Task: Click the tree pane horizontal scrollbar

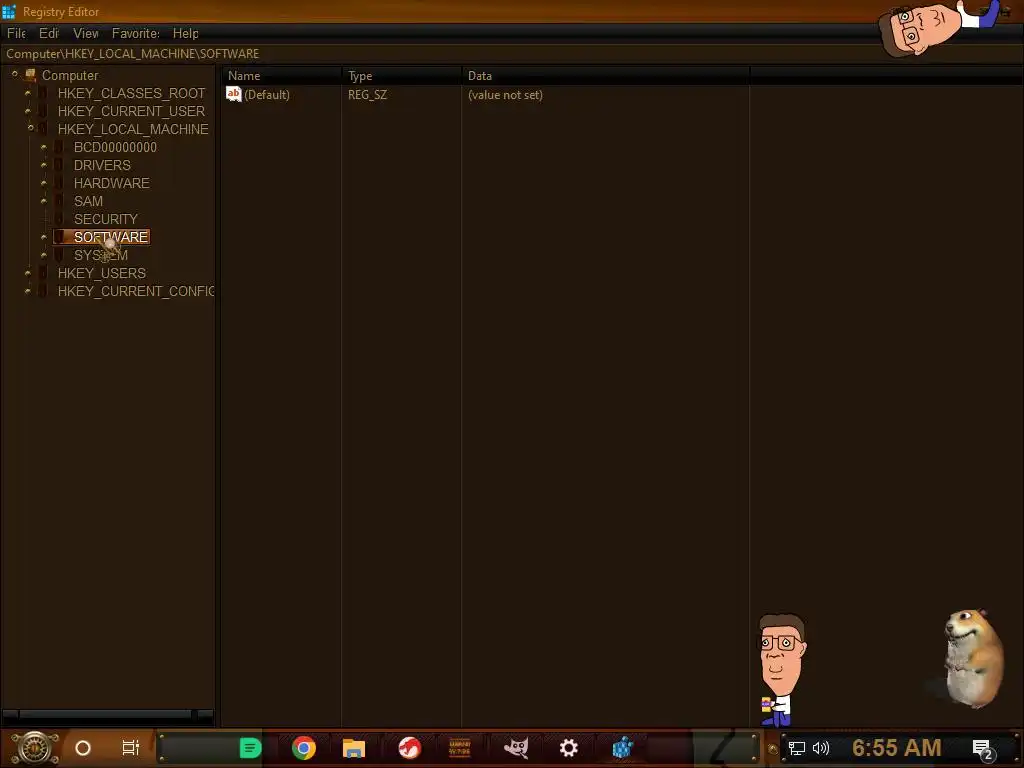Action: pyautogui.click(x=107, y=714)
